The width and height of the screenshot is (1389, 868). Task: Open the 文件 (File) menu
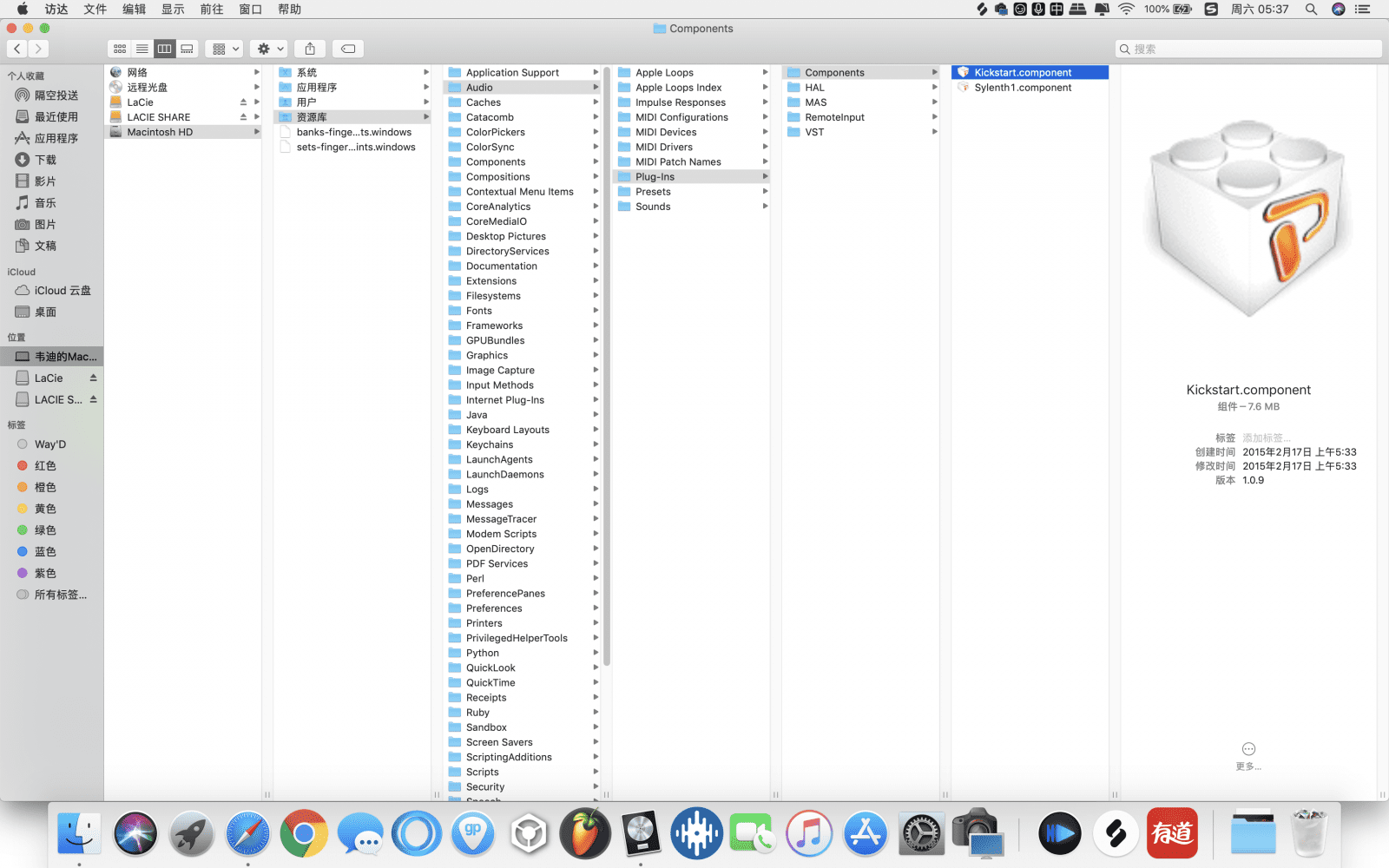point(95,10)
